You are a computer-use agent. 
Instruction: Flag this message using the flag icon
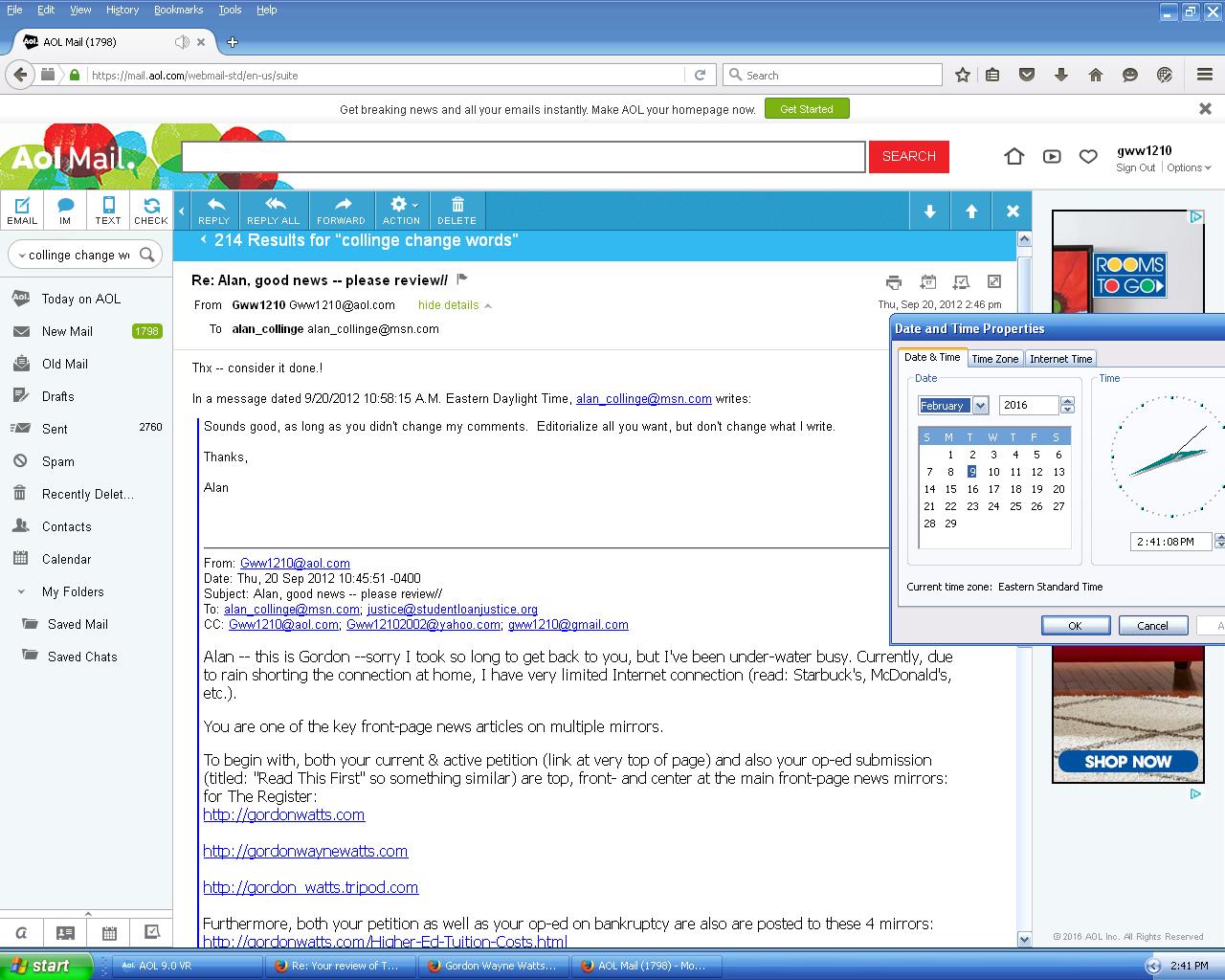coord(462,279)
